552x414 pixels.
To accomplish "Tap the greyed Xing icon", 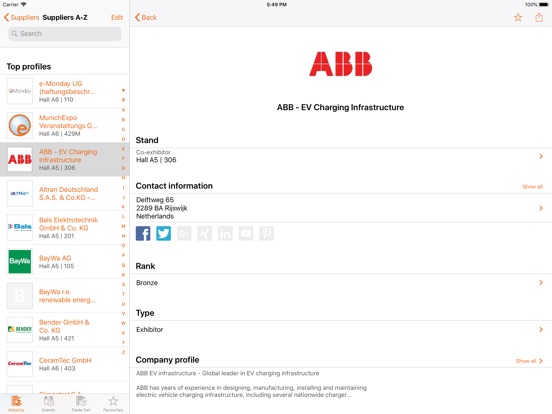I will pos(205,233).
